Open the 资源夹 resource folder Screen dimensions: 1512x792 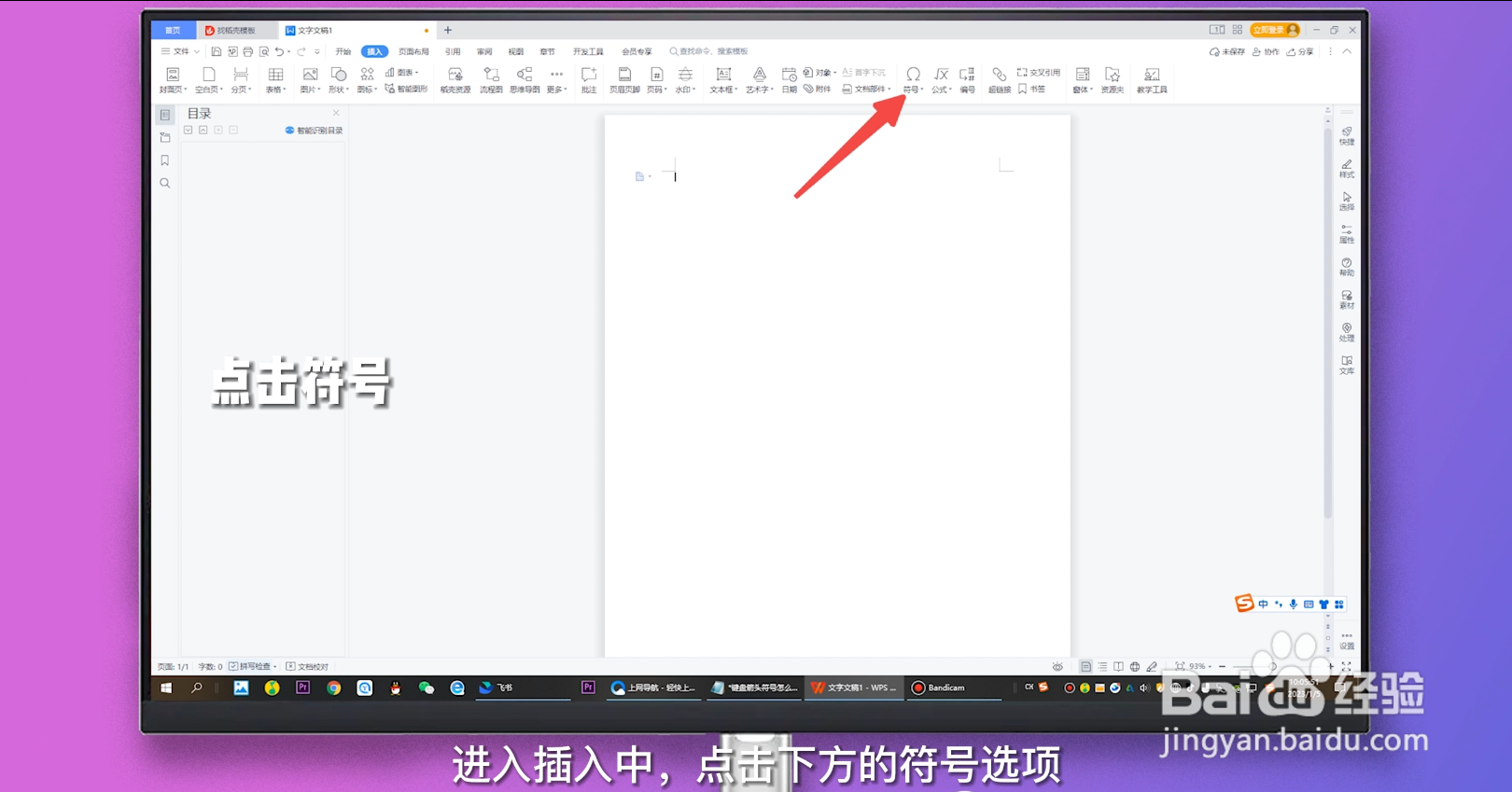[1113, 79]
